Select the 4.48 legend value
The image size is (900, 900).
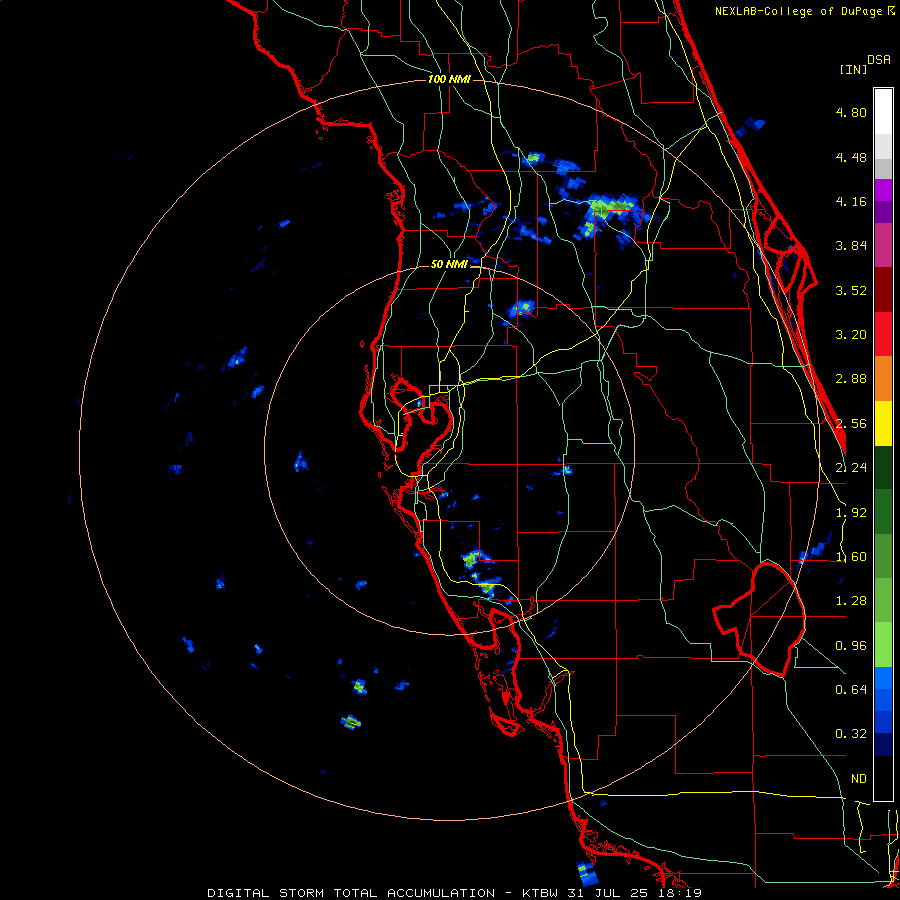point(851,157)
